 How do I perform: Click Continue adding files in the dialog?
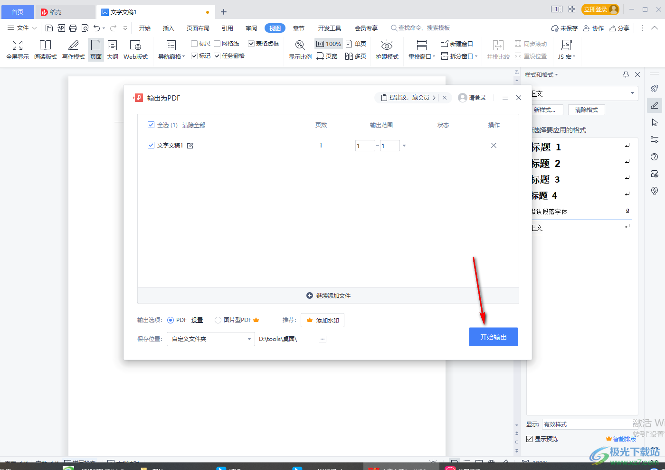pos(328,295)
